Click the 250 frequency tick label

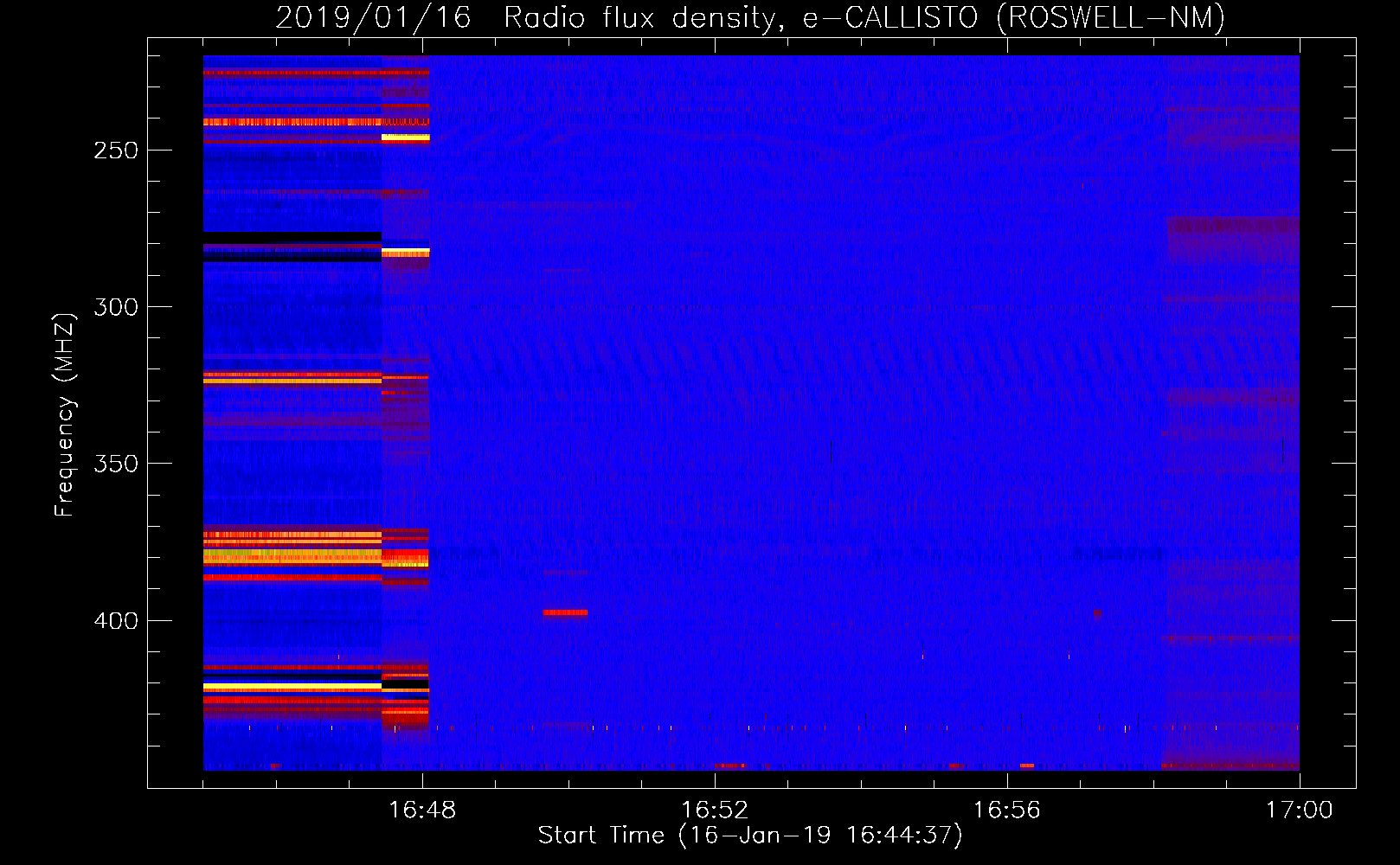tap(116, 150)
